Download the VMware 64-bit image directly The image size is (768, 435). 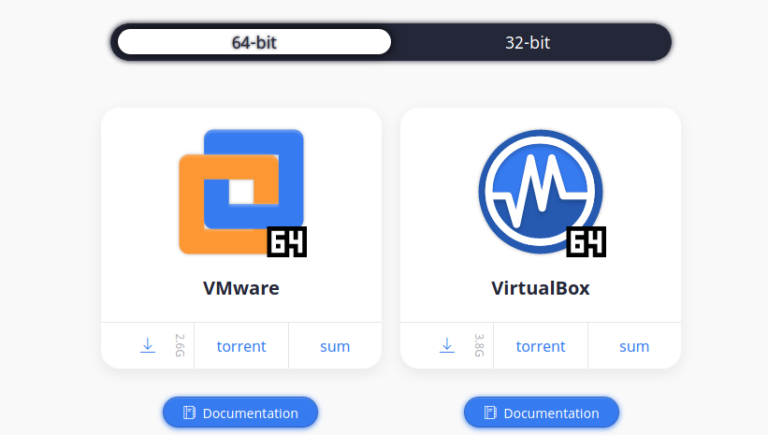tap(147, 345)
